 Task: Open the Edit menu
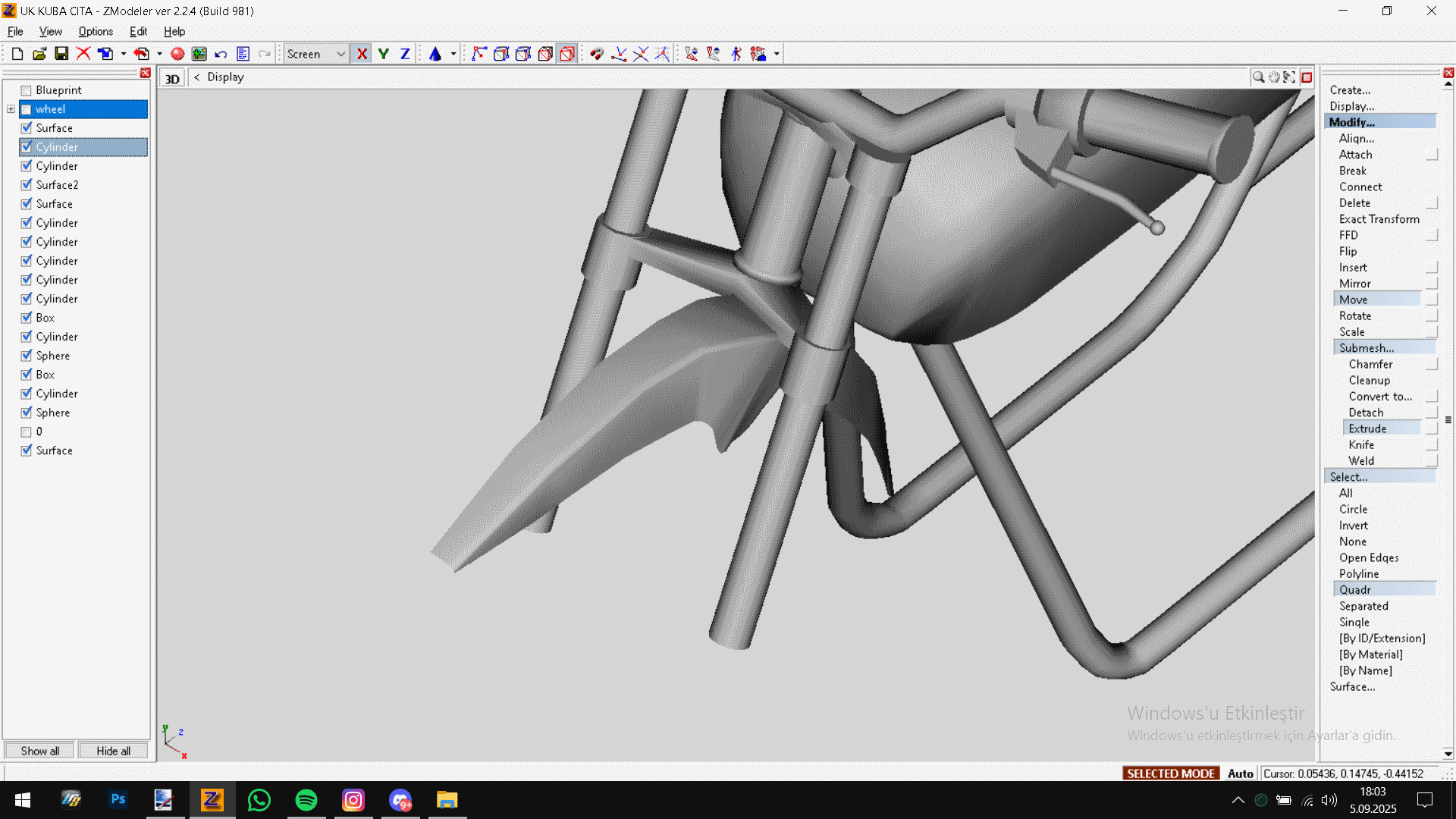click(138, 31)
